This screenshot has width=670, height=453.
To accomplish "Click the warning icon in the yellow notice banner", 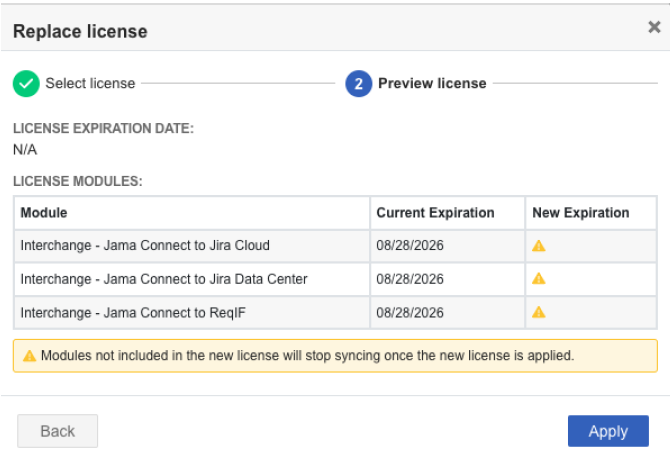I will tap(29, 356).
